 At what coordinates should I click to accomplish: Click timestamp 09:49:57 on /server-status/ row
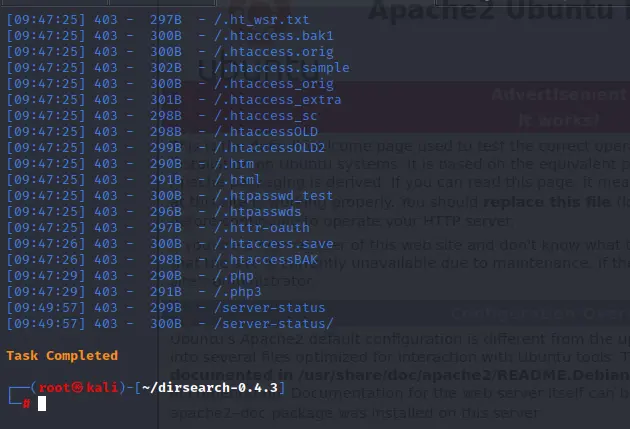coord(46,324)
